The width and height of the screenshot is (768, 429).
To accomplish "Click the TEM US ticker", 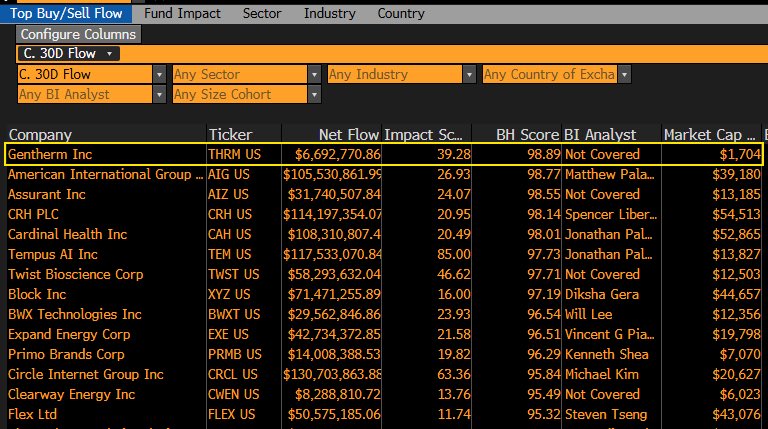I will (229, 254).
